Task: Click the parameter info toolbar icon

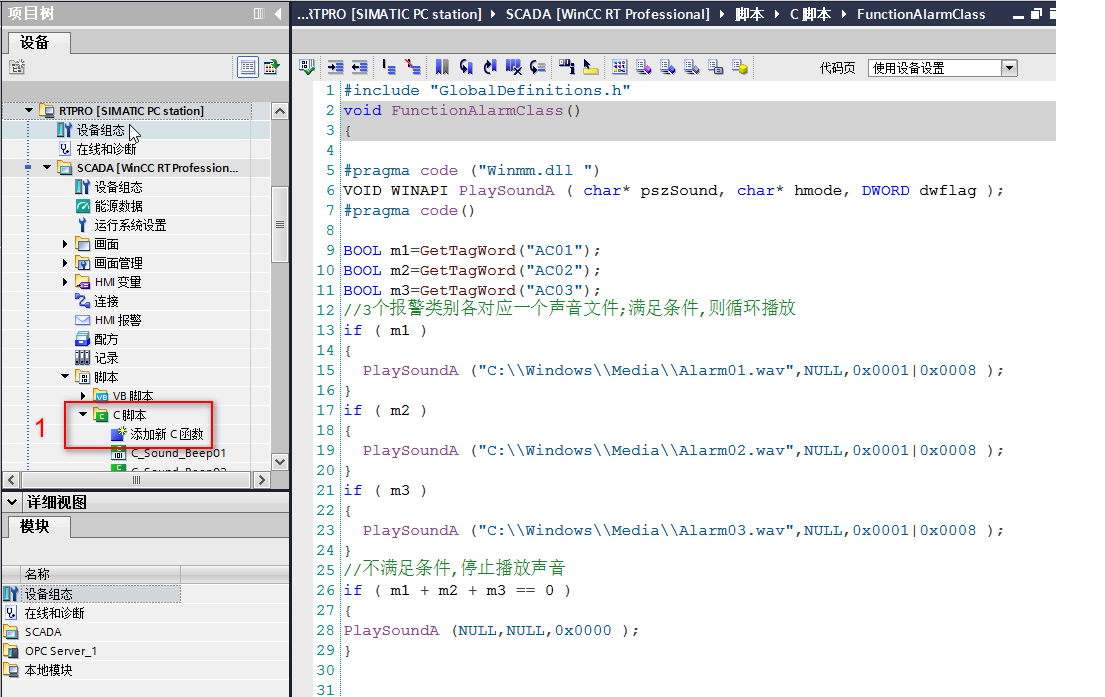Action: pos(567,67)
